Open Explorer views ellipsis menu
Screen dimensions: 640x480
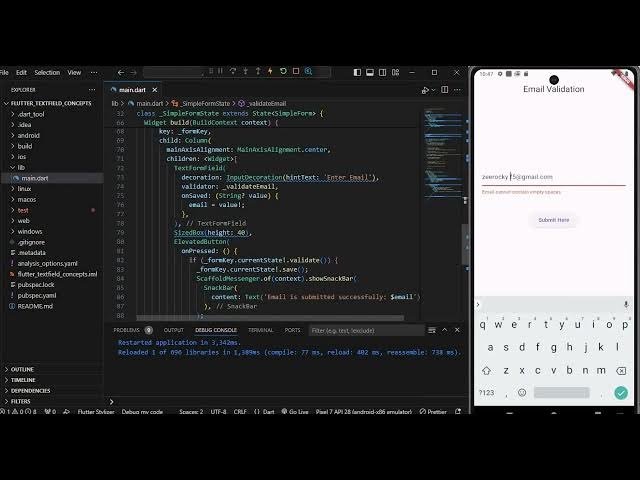tap(92, 90)
